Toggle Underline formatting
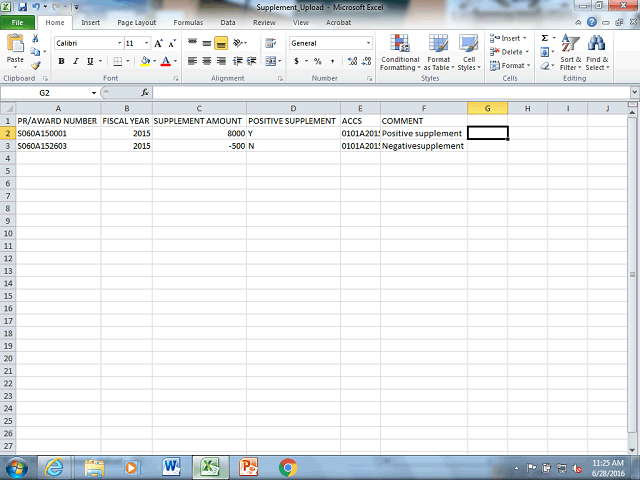The width and height of the screenshot is (640, 480). (x=89, y=61)
